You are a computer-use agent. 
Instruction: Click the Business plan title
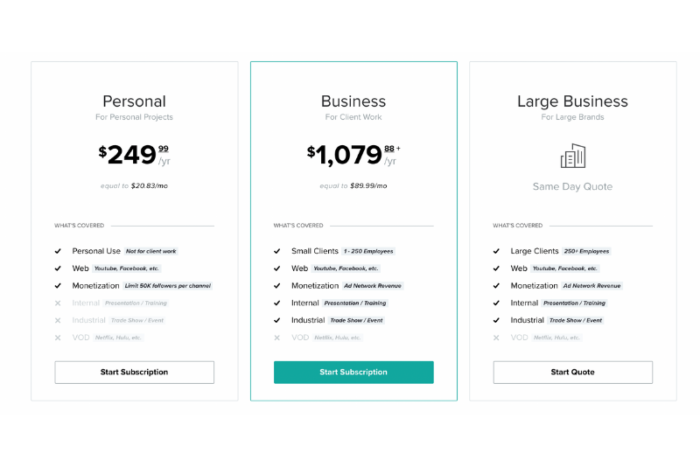(354, 101)
